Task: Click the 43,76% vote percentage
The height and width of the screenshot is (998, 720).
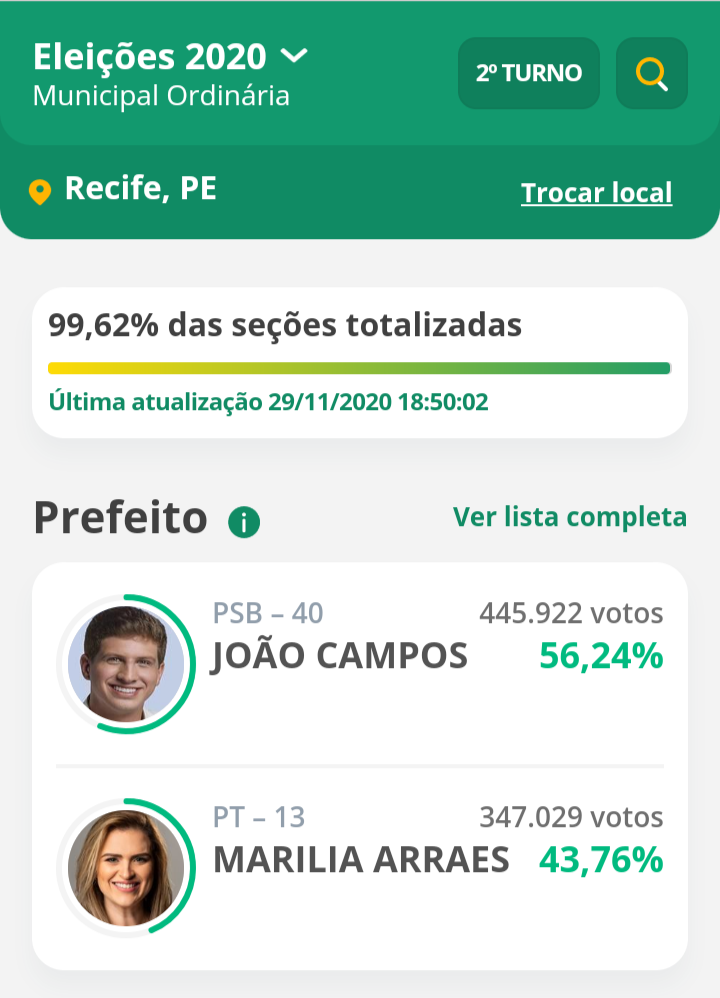Action: pyautogui.click(x=601, y=859)
